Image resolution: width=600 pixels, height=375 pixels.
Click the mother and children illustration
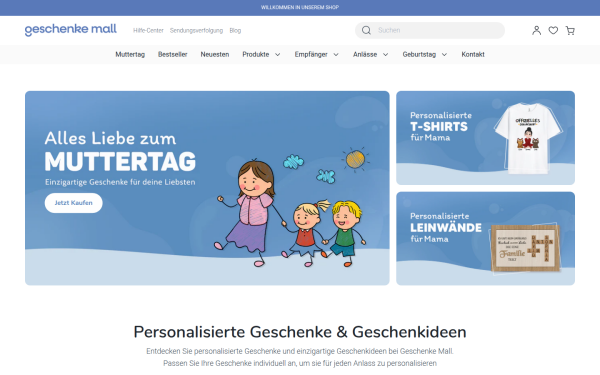(x=291, y=213)
